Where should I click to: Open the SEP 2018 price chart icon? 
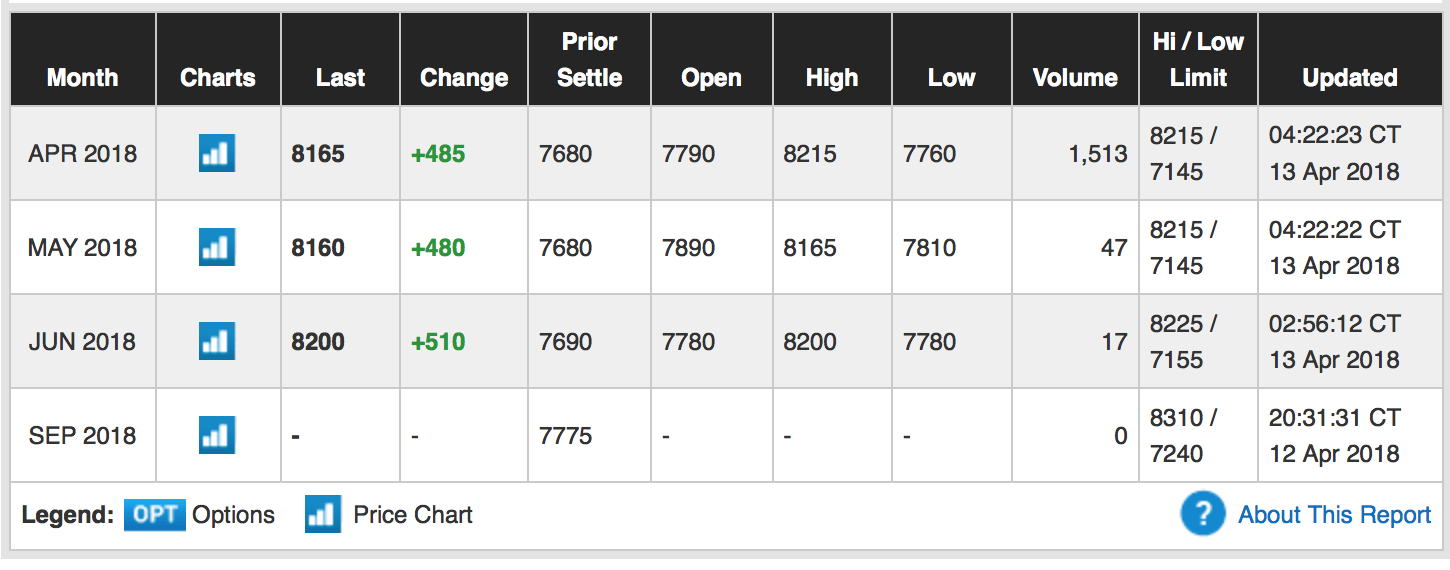point(217,436)
